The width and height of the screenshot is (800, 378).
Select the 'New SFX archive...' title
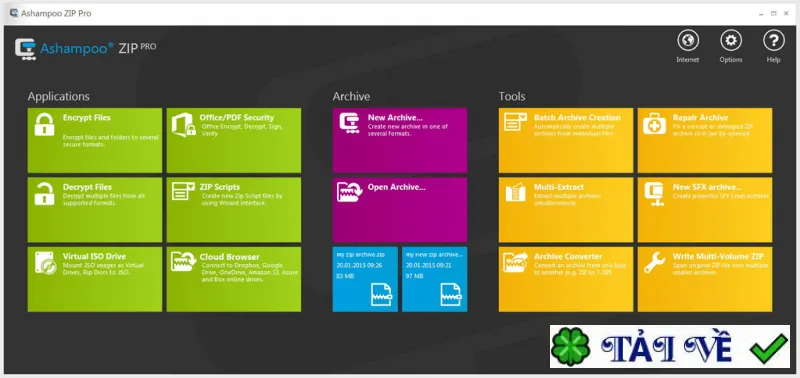707,187
